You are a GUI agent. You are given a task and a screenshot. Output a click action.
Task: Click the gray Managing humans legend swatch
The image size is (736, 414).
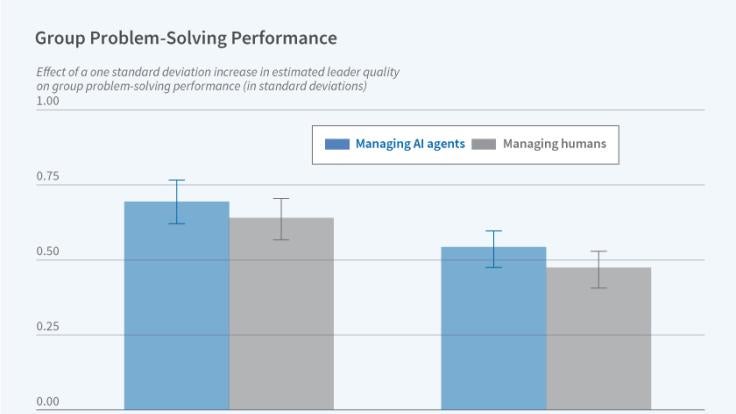[x=484, y=144]
